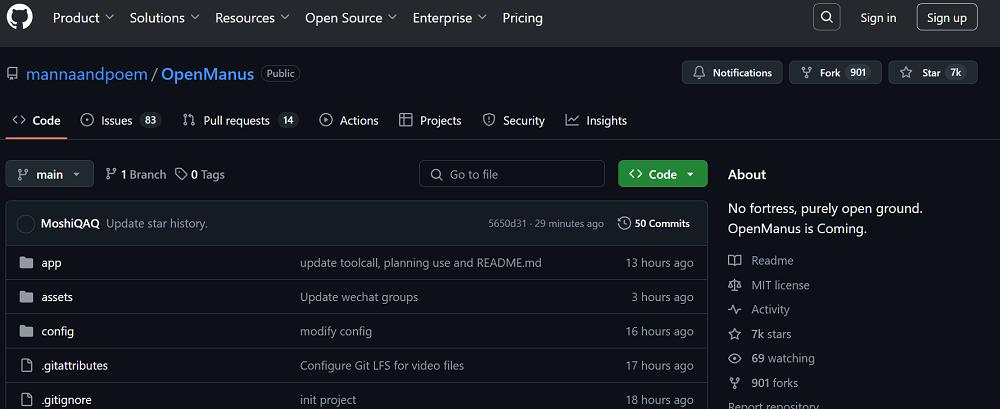Click the Sign up button
This screenshot has height=409, width=1000.
coord(946,18)
